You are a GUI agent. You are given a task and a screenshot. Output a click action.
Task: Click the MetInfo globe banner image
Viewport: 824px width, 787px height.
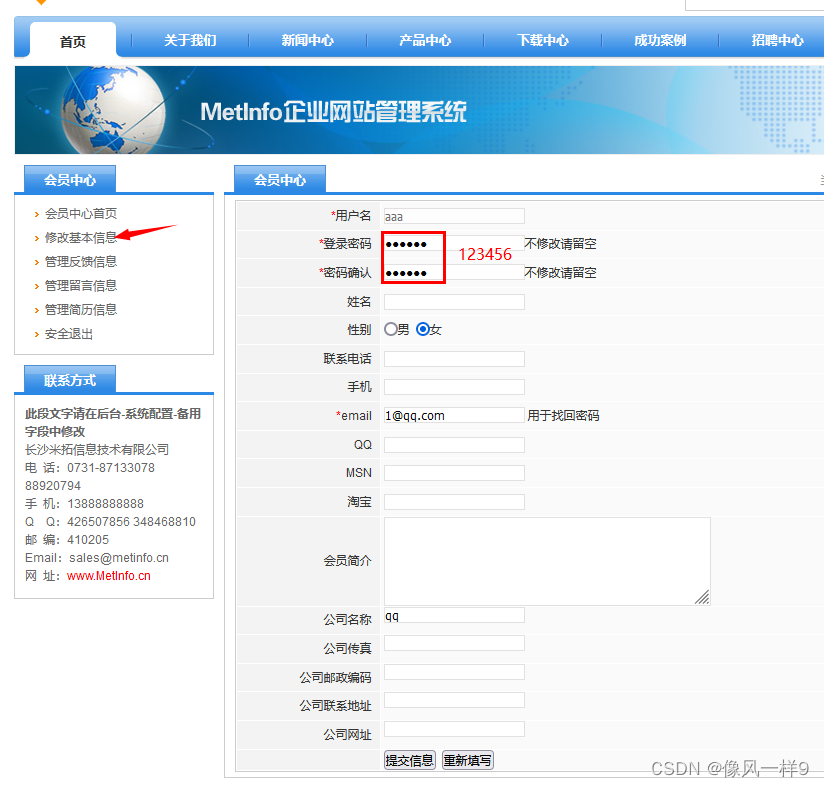click(419, 110)
